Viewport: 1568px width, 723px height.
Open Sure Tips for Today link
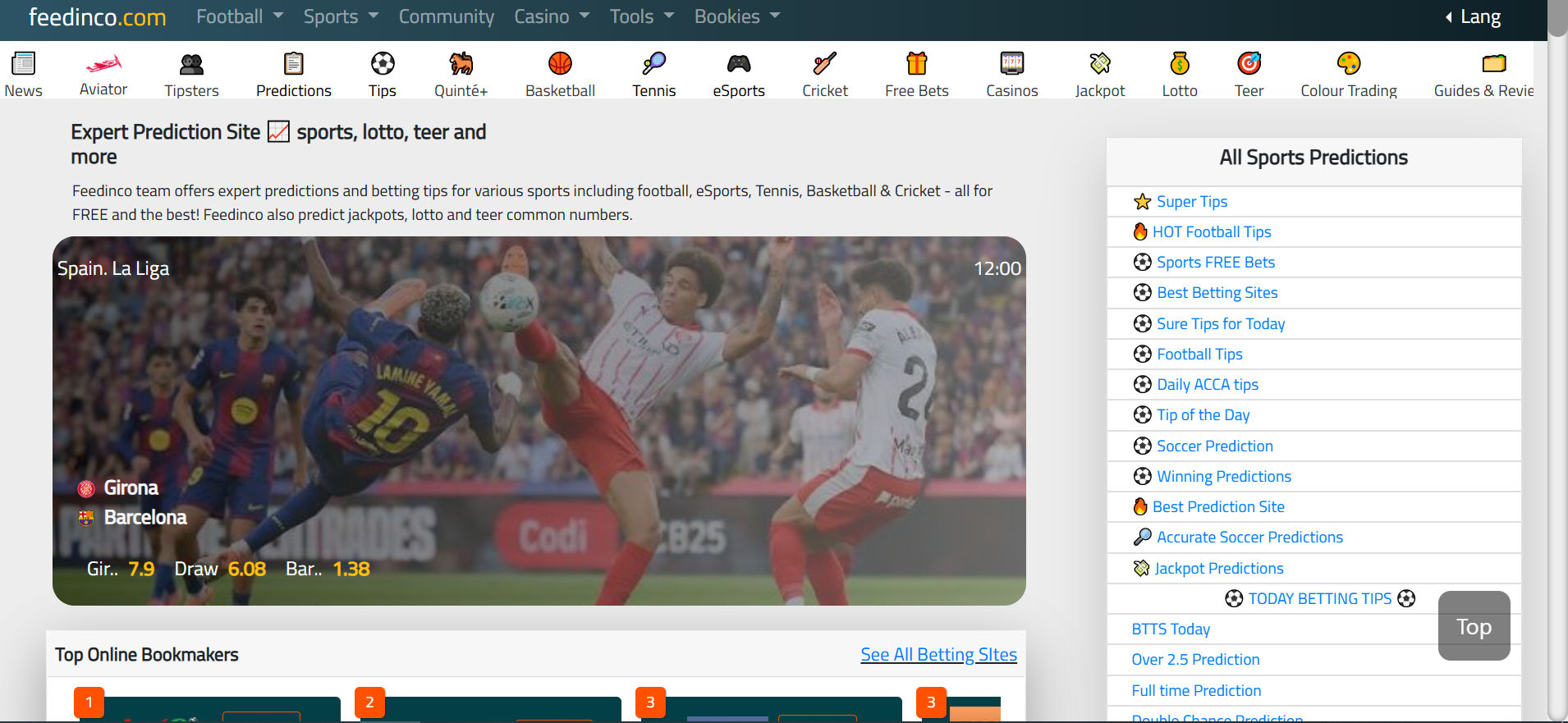tap(1221, 323)
